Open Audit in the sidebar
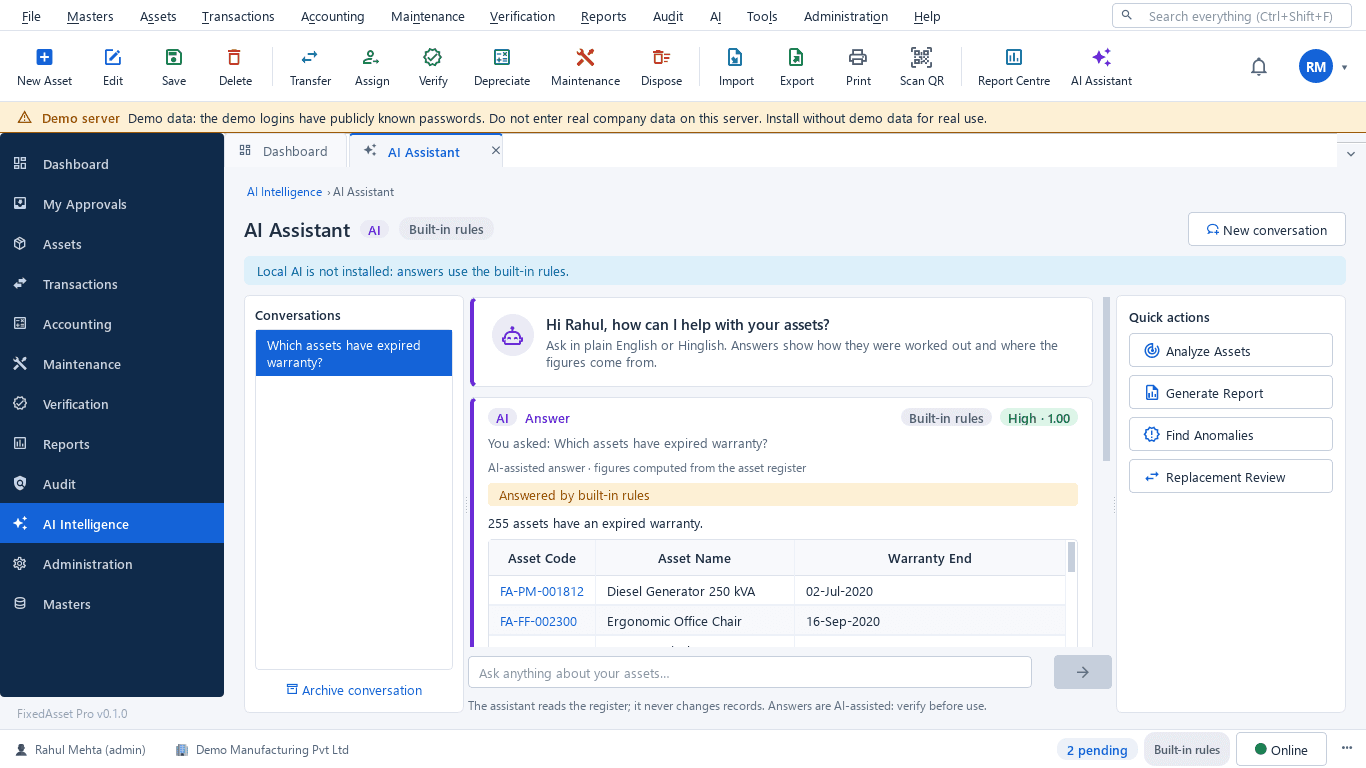Image resolution: width=1366 pixels, height=768 pixels. [x=112, y=484]
